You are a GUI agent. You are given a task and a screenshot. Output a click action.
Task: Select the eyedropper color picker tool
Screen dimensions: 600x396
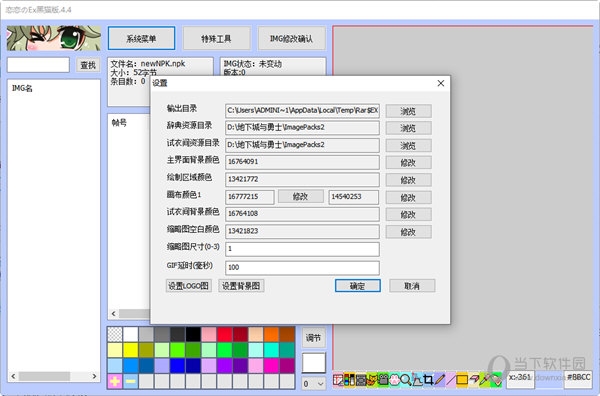pyautogui.click(x=484, y=380)
